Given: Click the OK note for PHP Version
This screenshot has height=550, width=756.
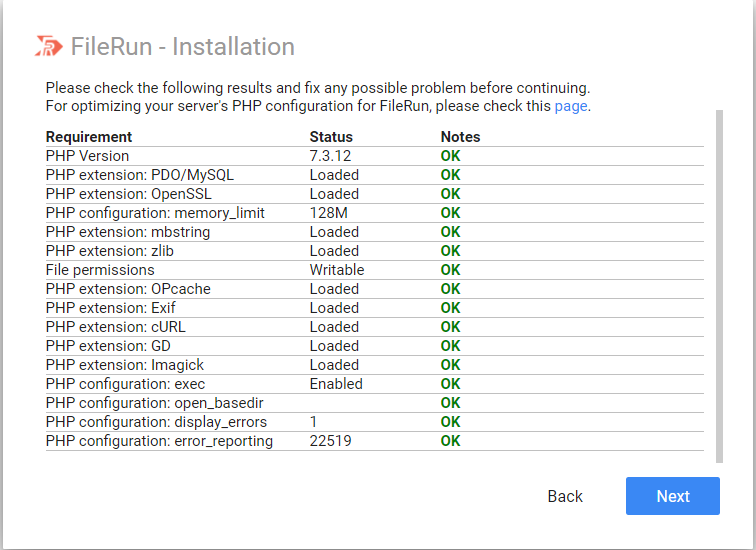Looking at the screenshot, I should [450, 156].
